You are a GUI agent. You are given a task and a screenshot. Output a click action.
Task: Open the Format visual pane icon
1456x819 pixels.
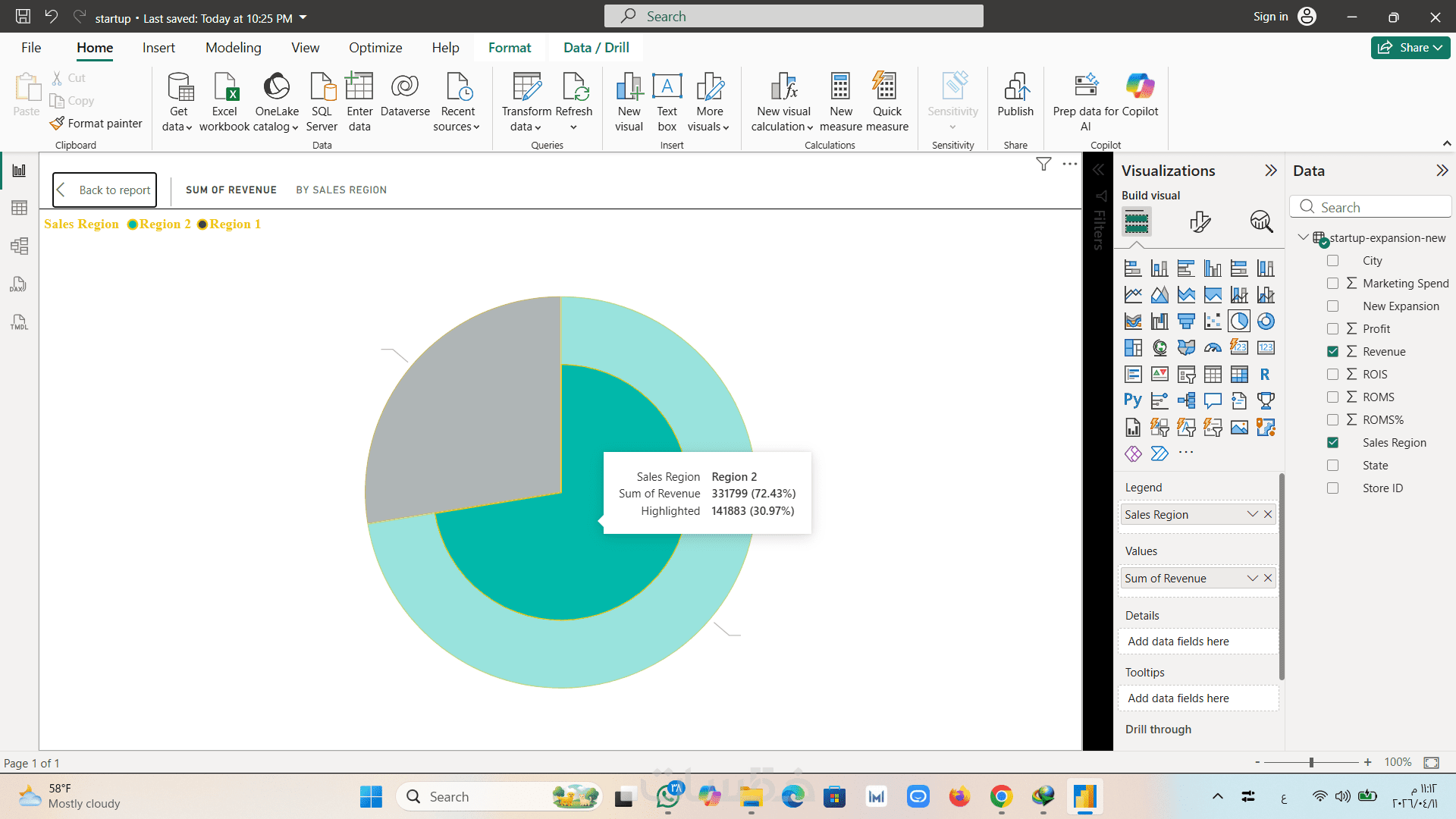pyautogui.click(x=1200, y=221)
